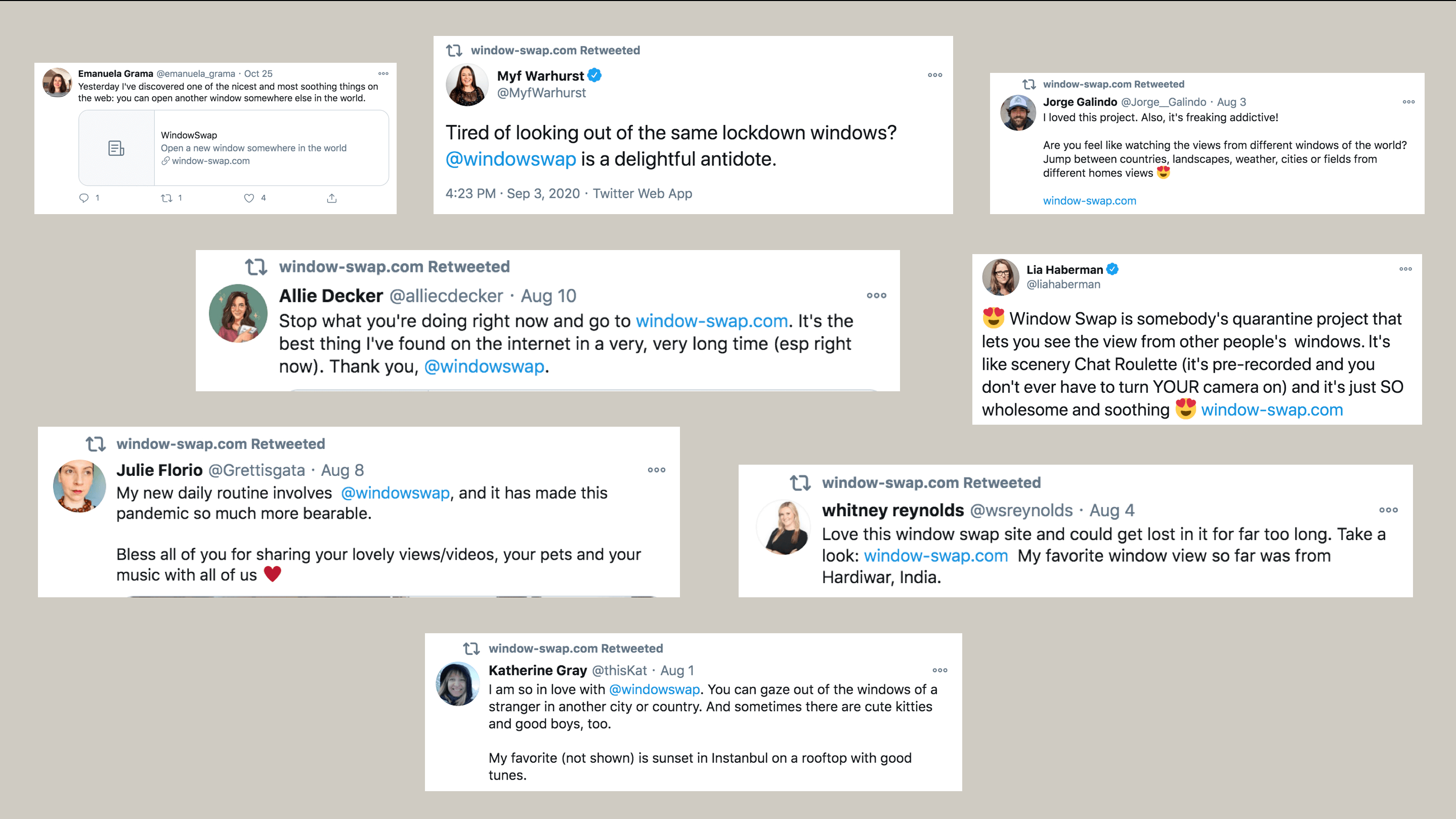Open three-dot menu on Katherine Gray's tweet

click(x=940, y=670)
